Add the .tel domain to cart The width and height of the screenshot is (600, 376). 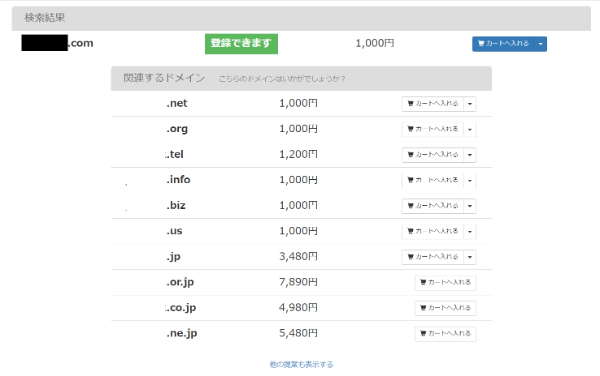click(x=433, y=155)
